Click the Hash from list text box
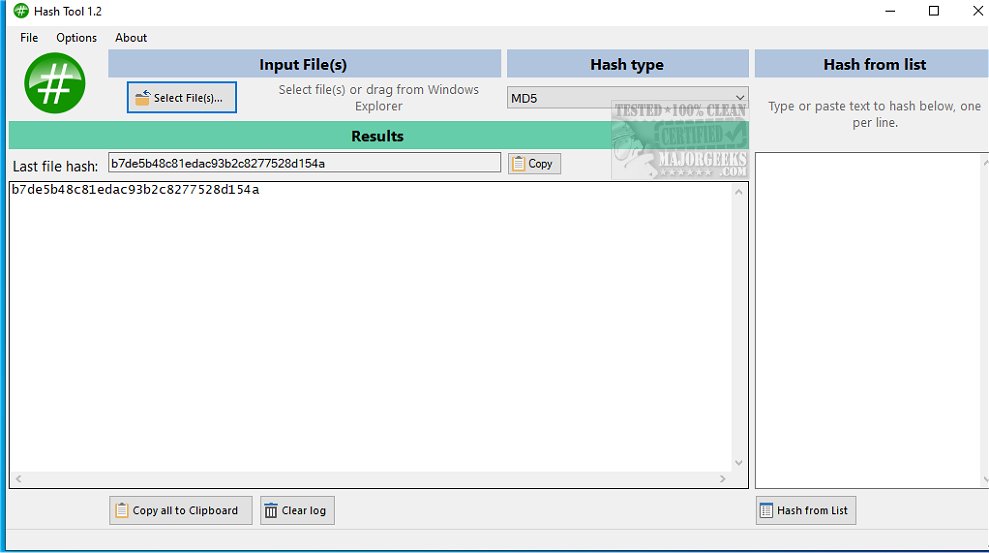The width and height of the screenshot is (989, 553). point(870,320)
